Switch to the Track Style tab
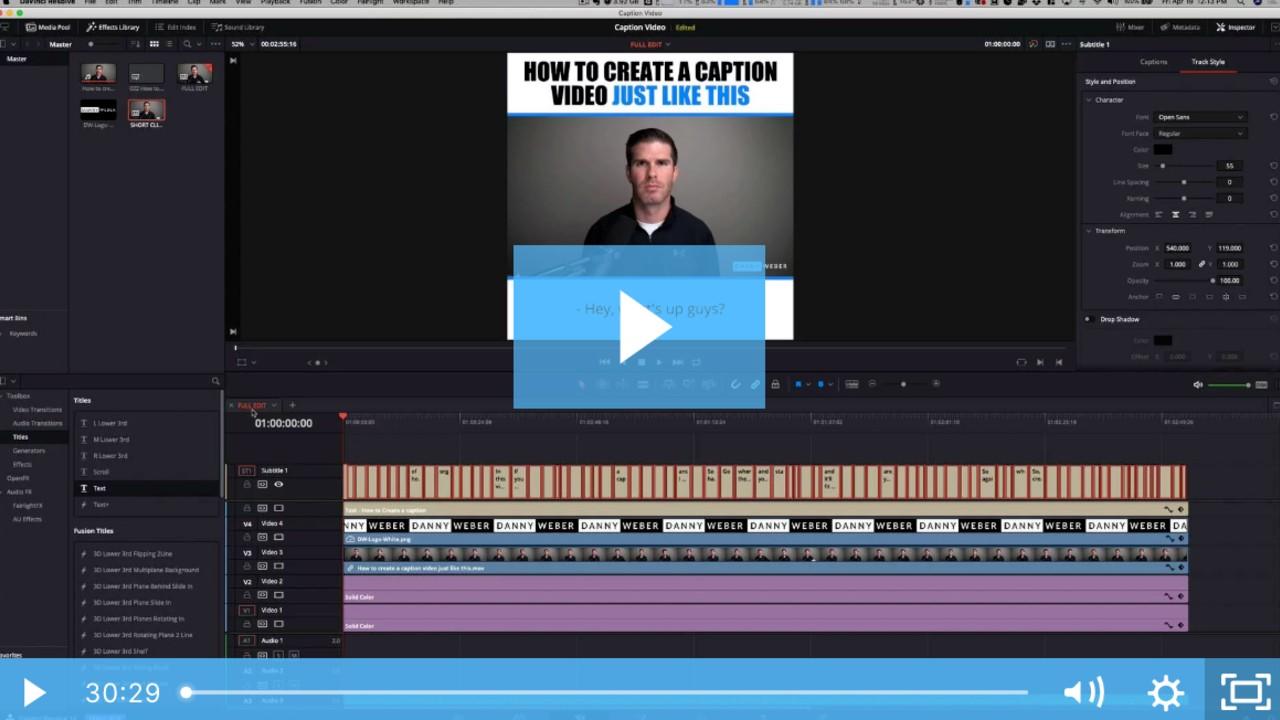 pos(1208,62)
